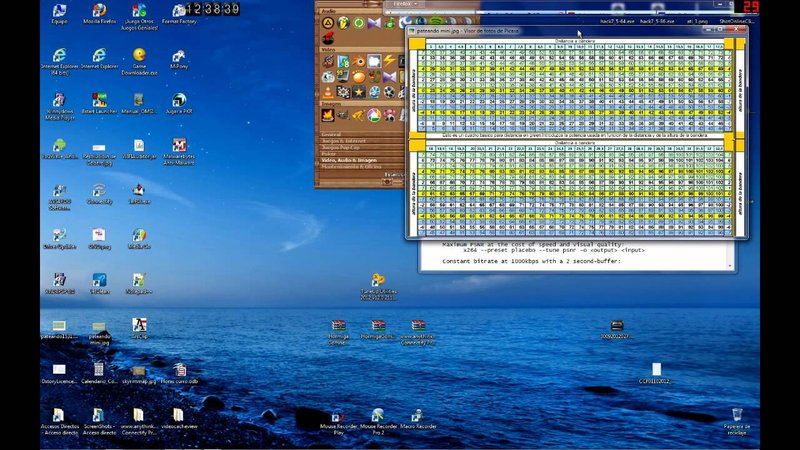Select the Malwarebytes Anti-Malware desktop icon
This screenshot has width=800, height=450.
tap(179, 152)
